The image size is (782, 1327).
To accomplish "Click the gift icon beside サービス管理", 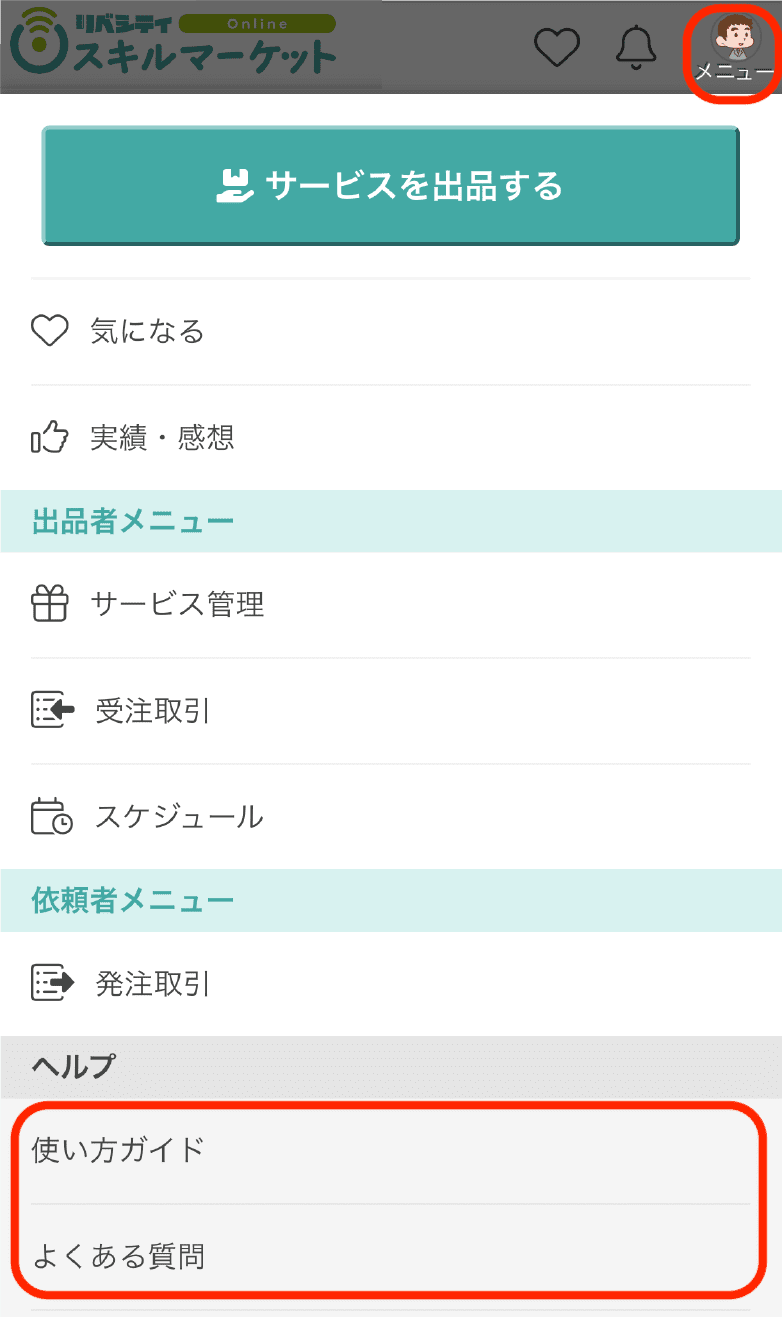I will [x=49, y=604].
